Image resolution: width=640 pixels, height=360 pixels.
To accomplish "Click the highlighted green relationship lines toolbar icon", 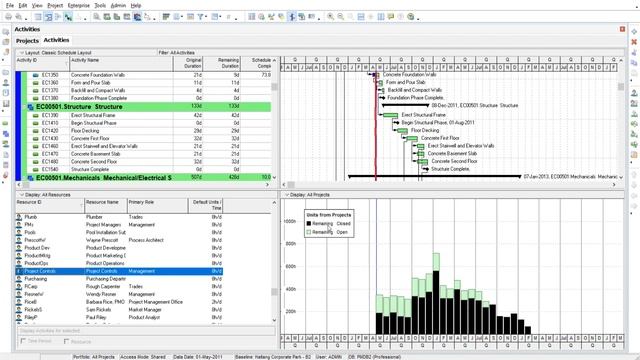I will tap(68, 17).
